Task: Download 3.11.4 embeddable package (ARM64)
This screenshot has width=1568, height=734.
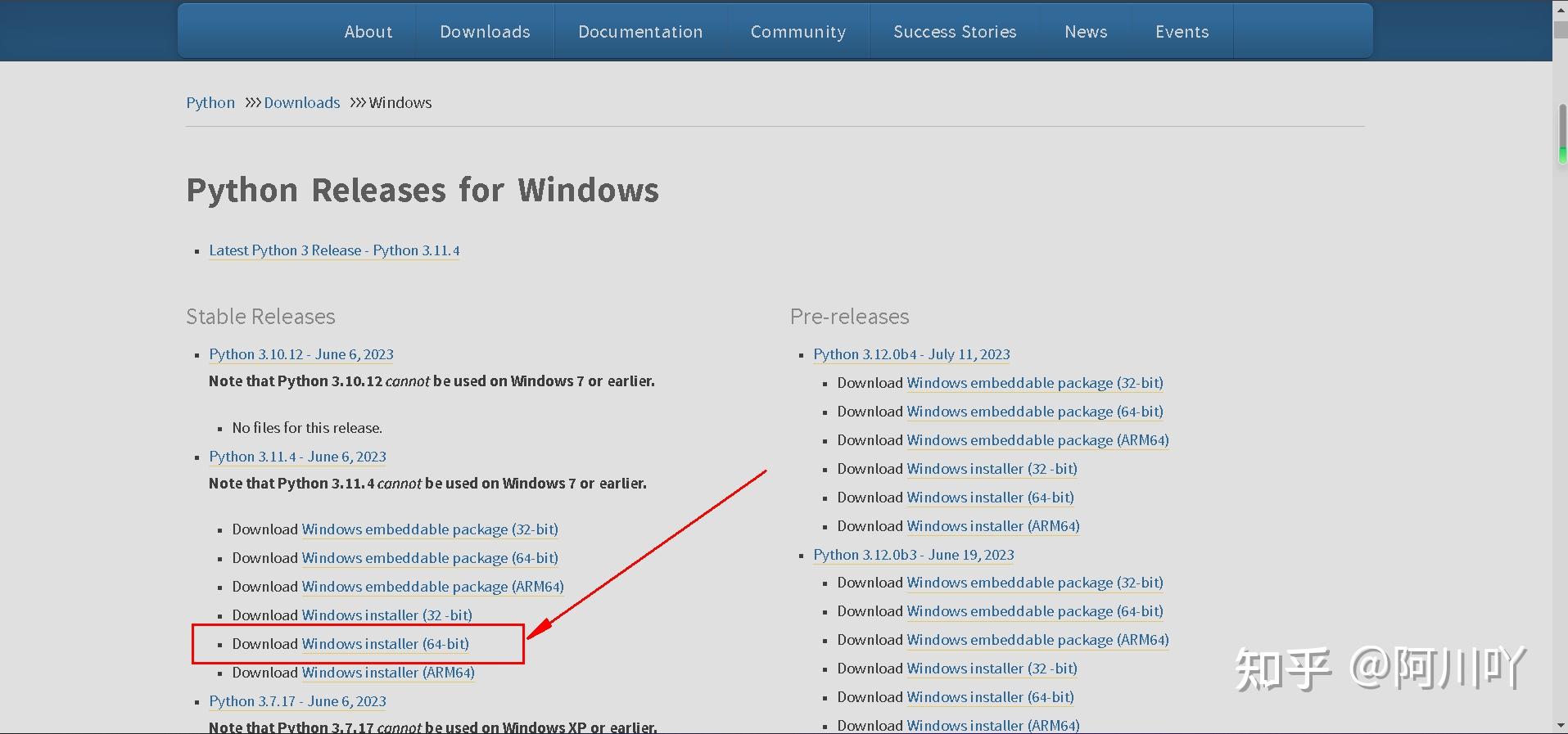Action: pos(432,587)
